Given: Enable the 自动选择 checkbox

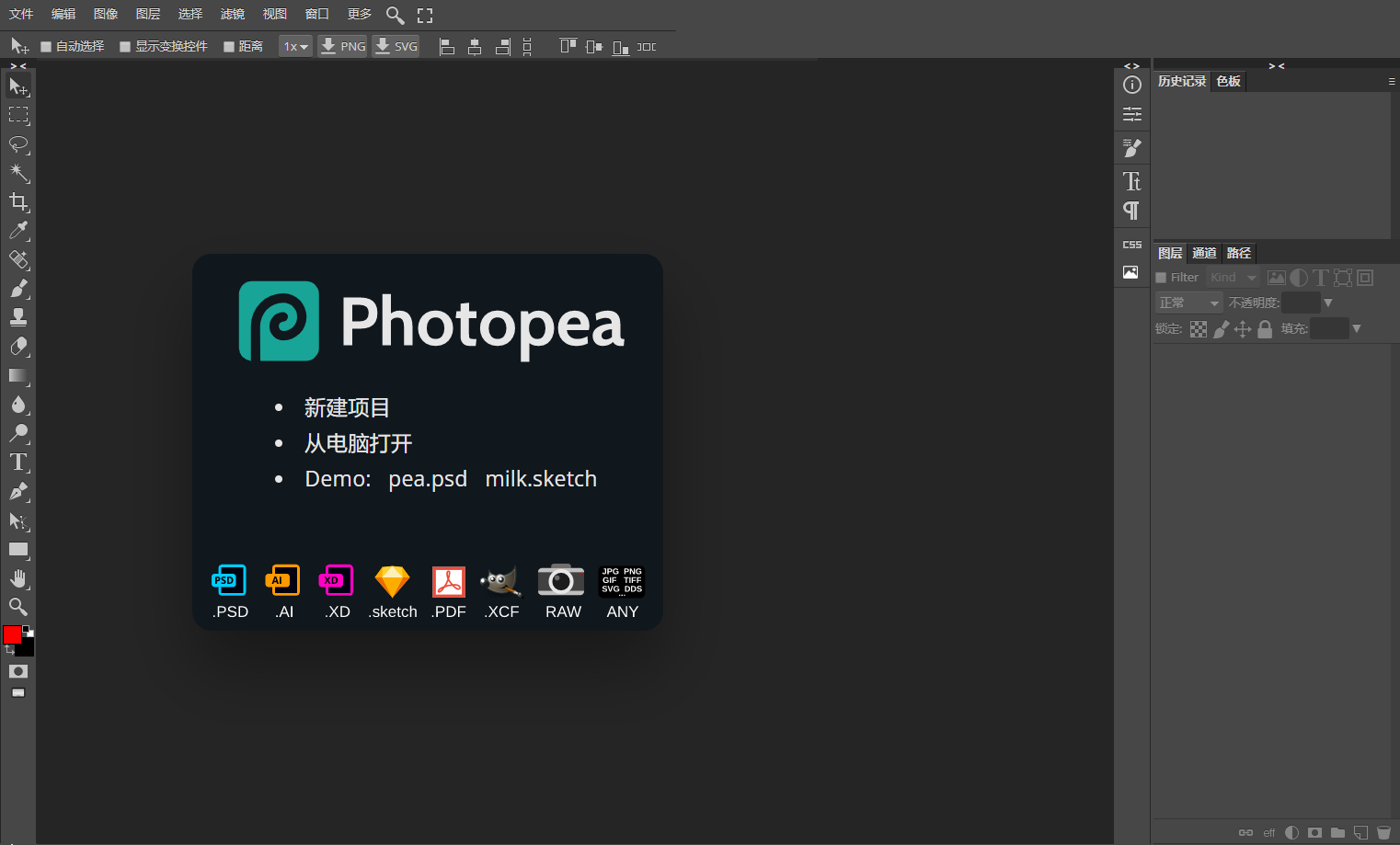Looking at the screenshot, I should pyautogui.click(x=46, y=47).
